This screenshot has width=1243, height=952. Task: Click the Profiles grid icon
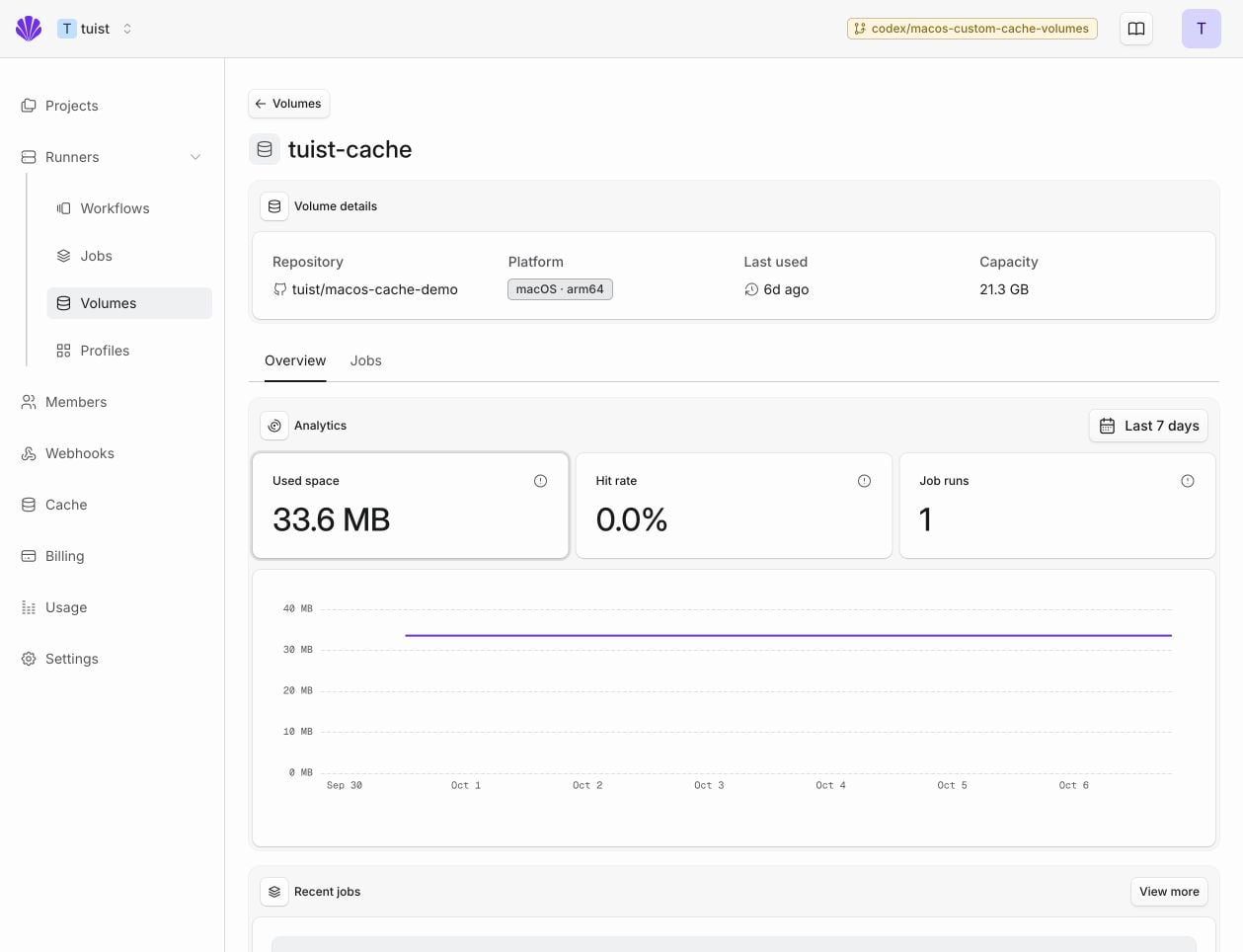pos(64,351)
